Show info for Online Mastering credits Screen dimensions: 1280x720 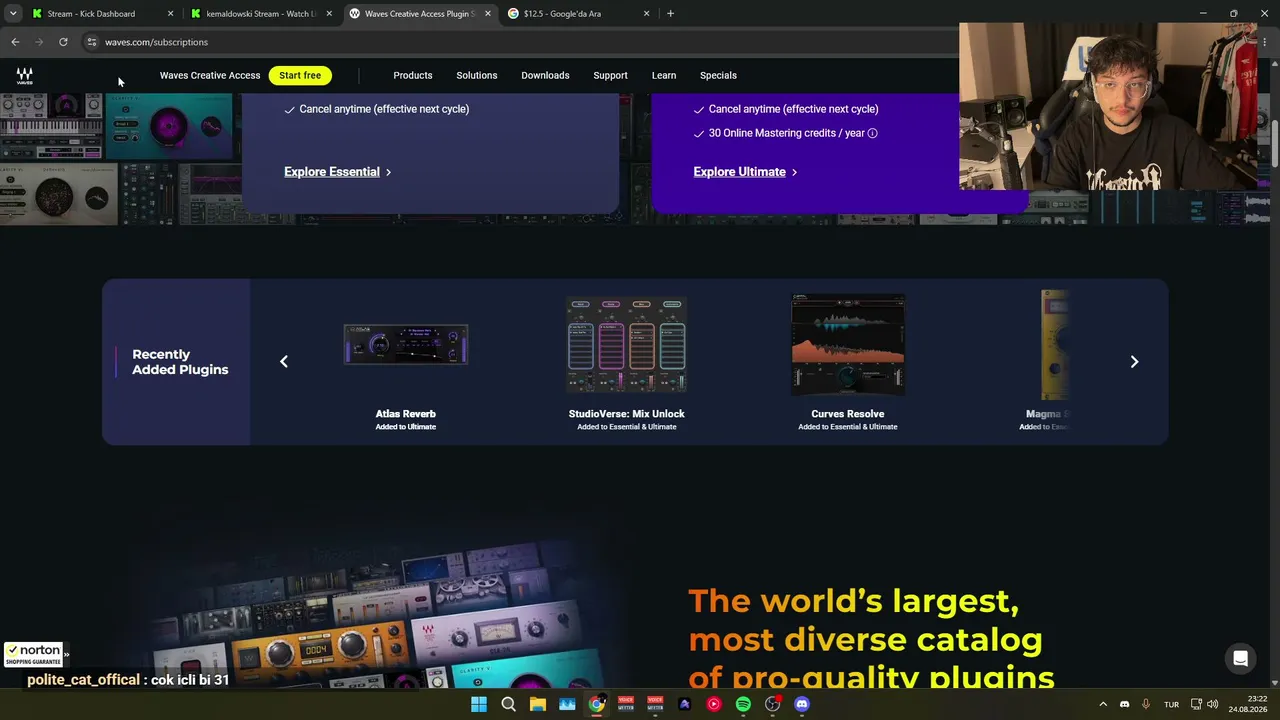pyautogui.click(x=872, y=133)
